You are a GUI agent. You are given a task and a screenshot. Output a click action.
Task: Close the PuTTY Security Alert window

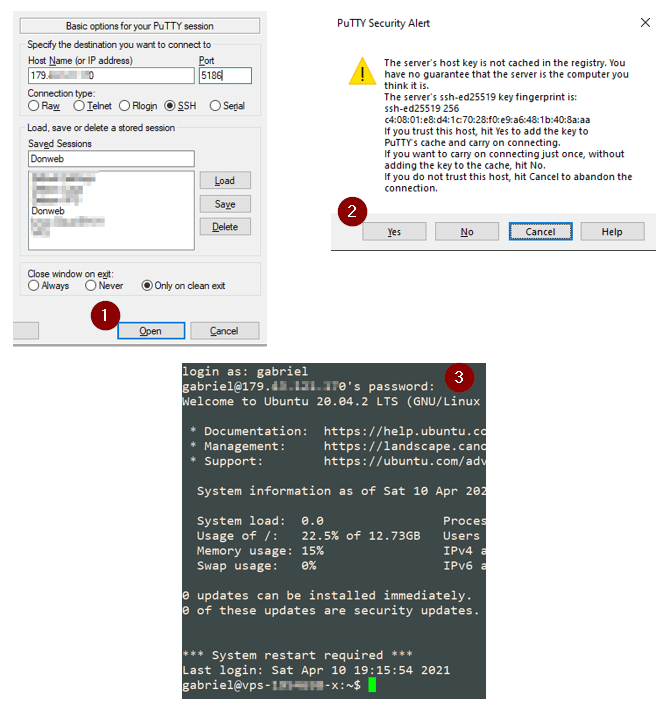(x=645, y=23)
